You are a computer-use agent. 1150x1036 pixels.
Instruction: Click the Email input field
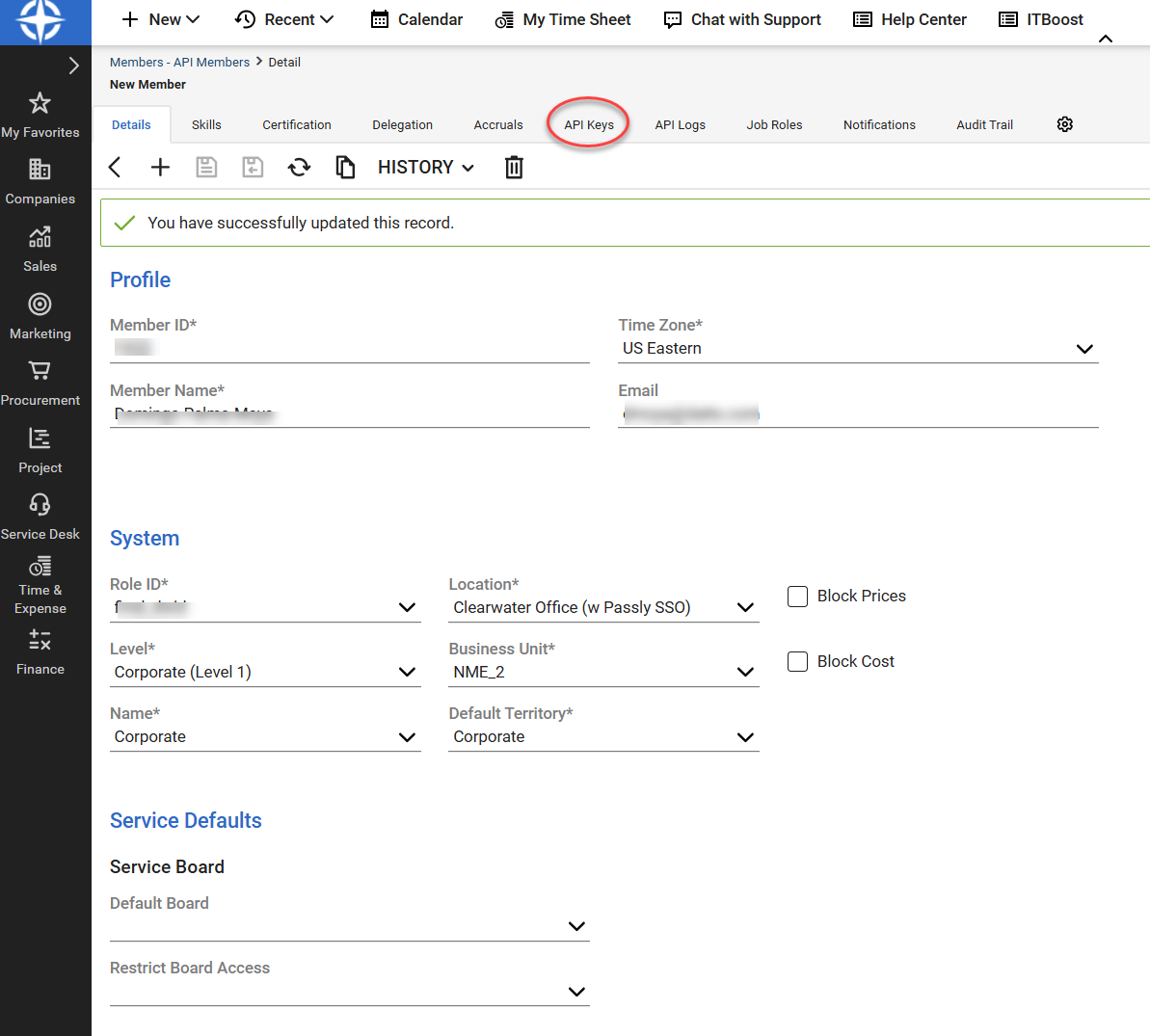tap(858, 414)
